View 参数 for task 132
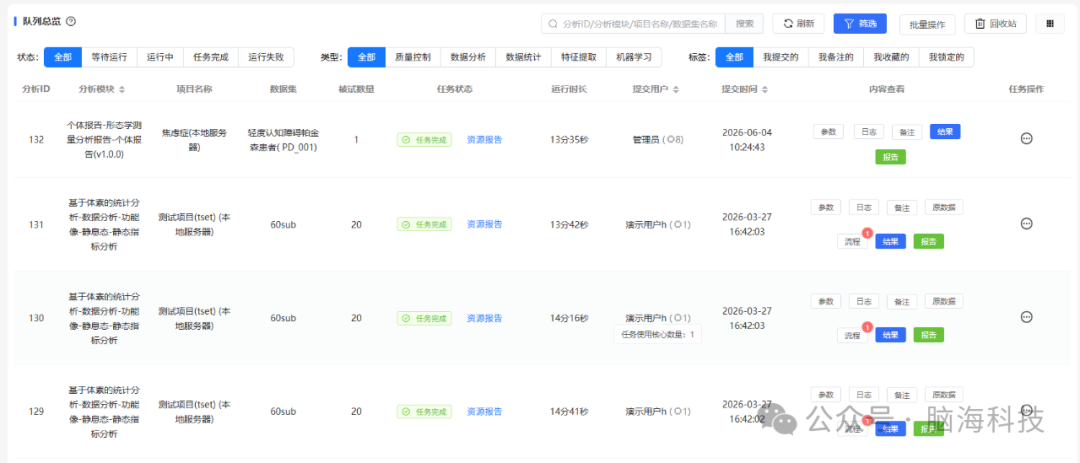This screenshot has height=463, width=1080. (x=829, y=131)
